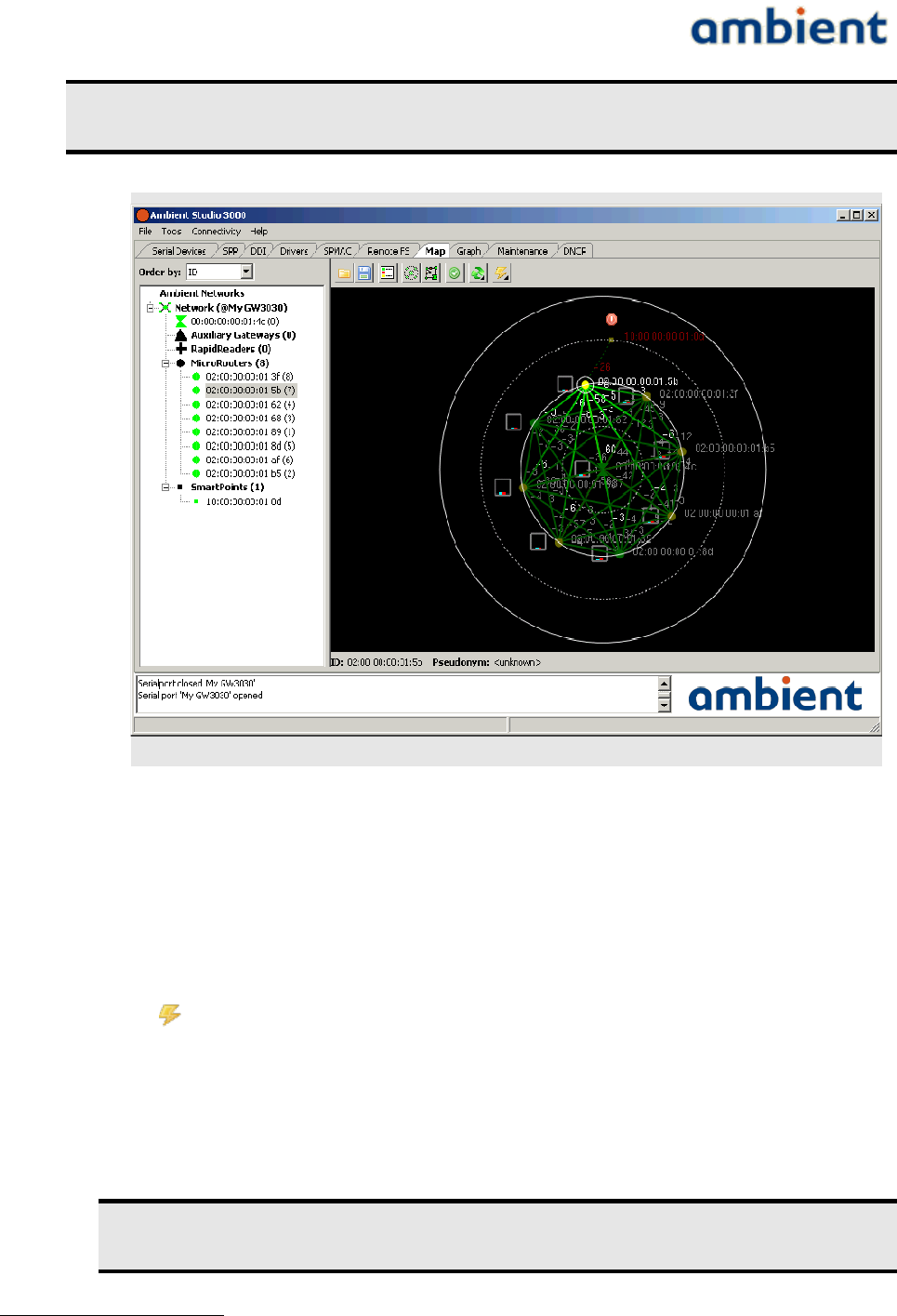Select MicroRouter 02:00:00:00:01:62 (4) in tree
Screen dimensions: 897x1316
(250, 405)
